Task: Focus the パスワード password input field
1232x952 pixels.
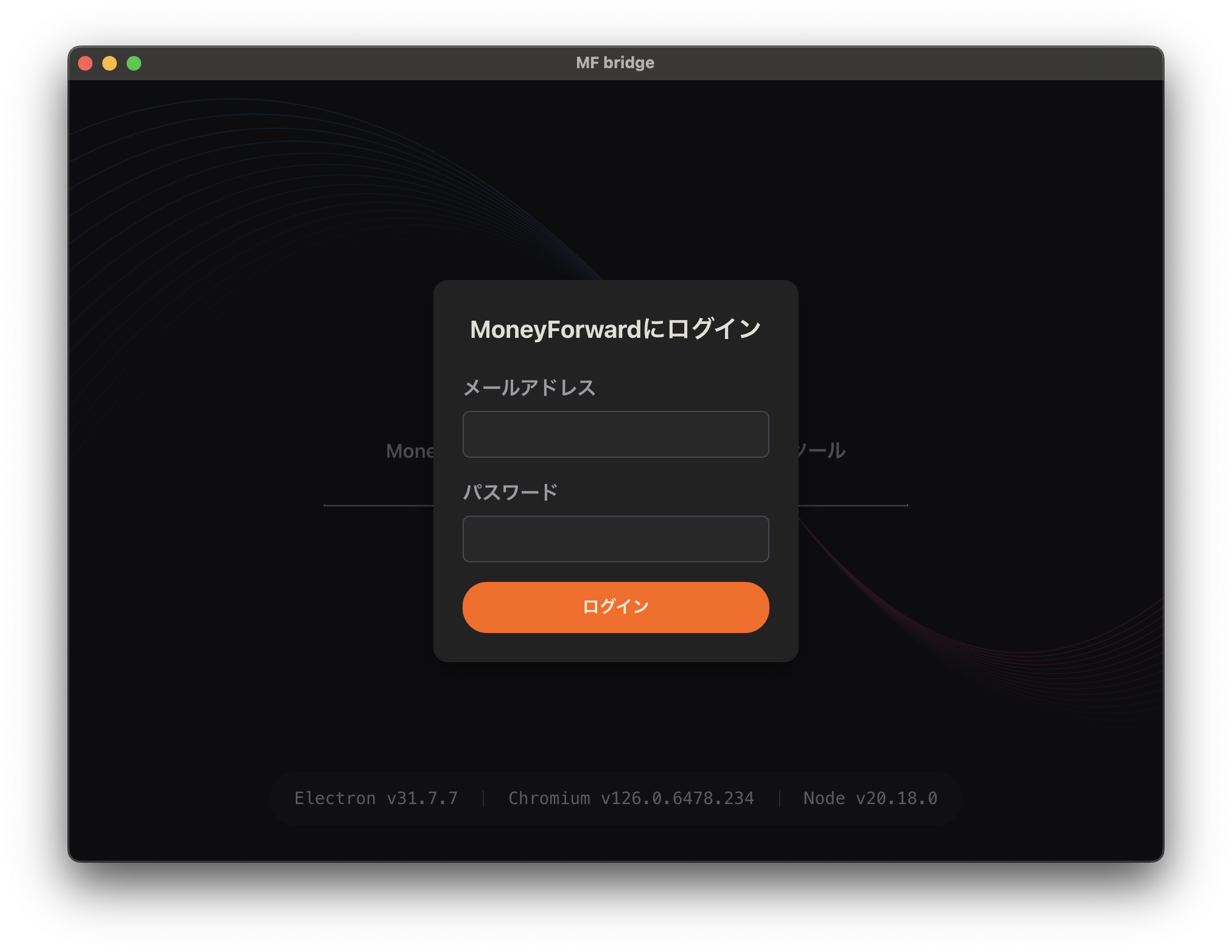Action: (615, 539)
